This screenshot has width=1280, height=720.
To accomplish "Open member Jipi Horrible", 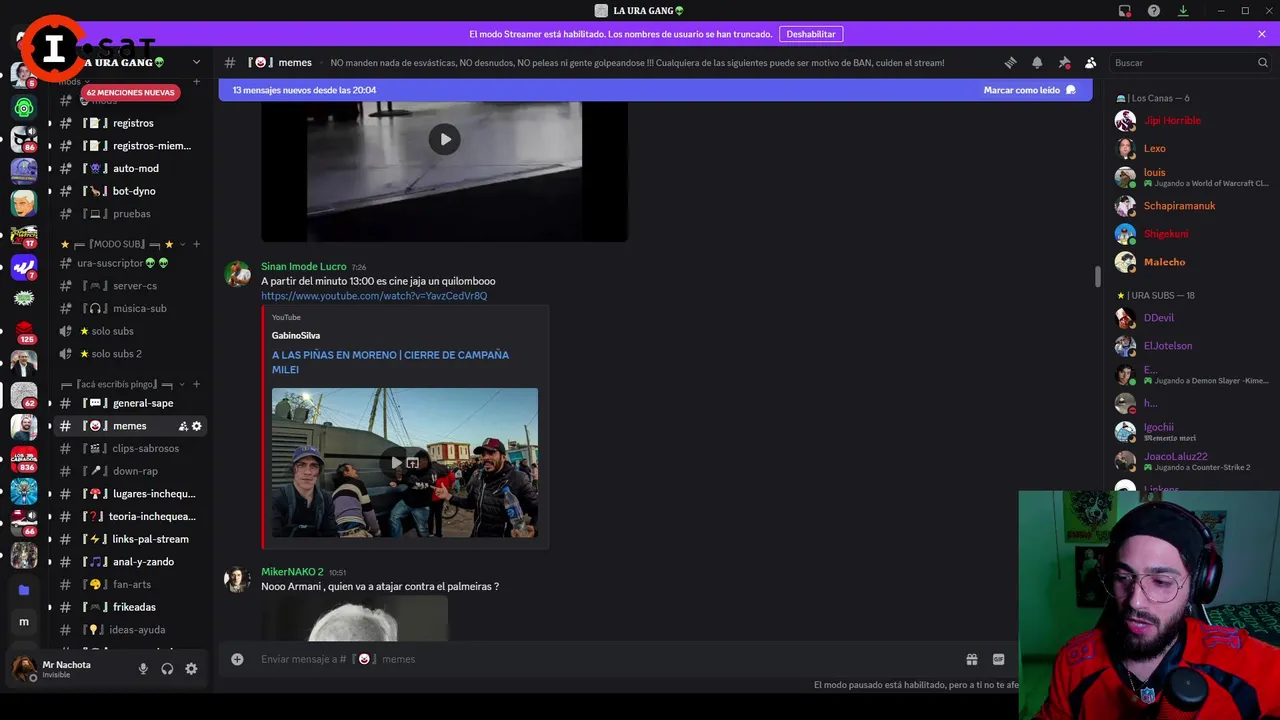I will [x=1172, y=120].
